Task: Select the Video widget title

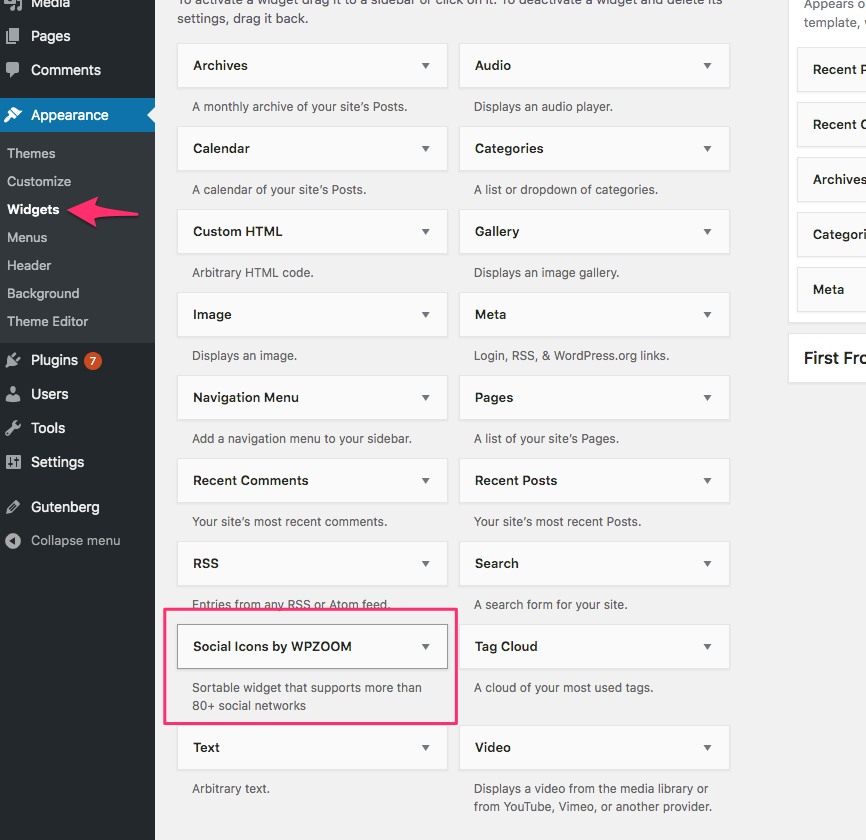Action: click(x=493, y=748)
